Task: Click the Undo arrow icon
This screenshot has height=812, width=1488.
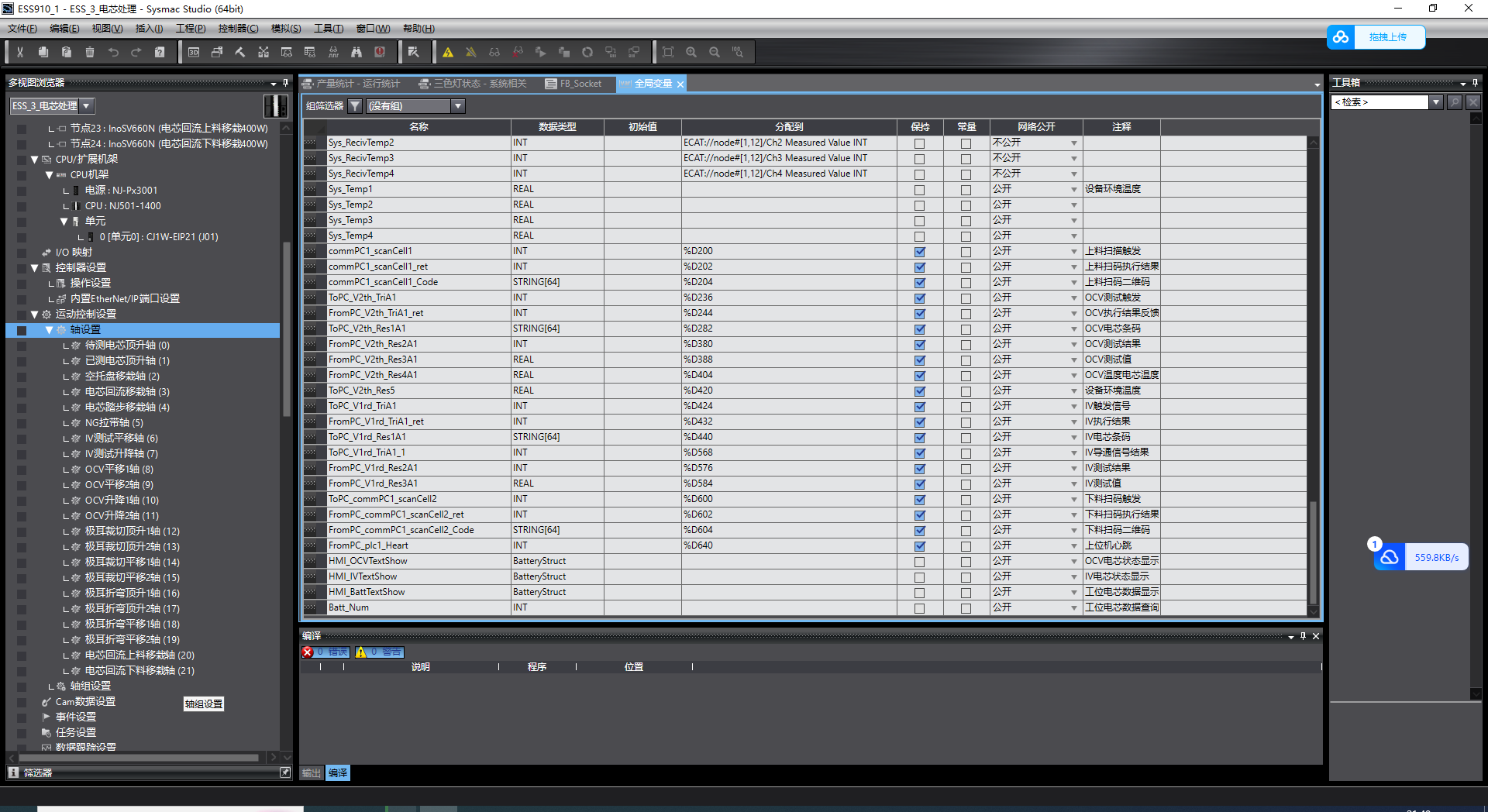Action: (x=113, y=52)
